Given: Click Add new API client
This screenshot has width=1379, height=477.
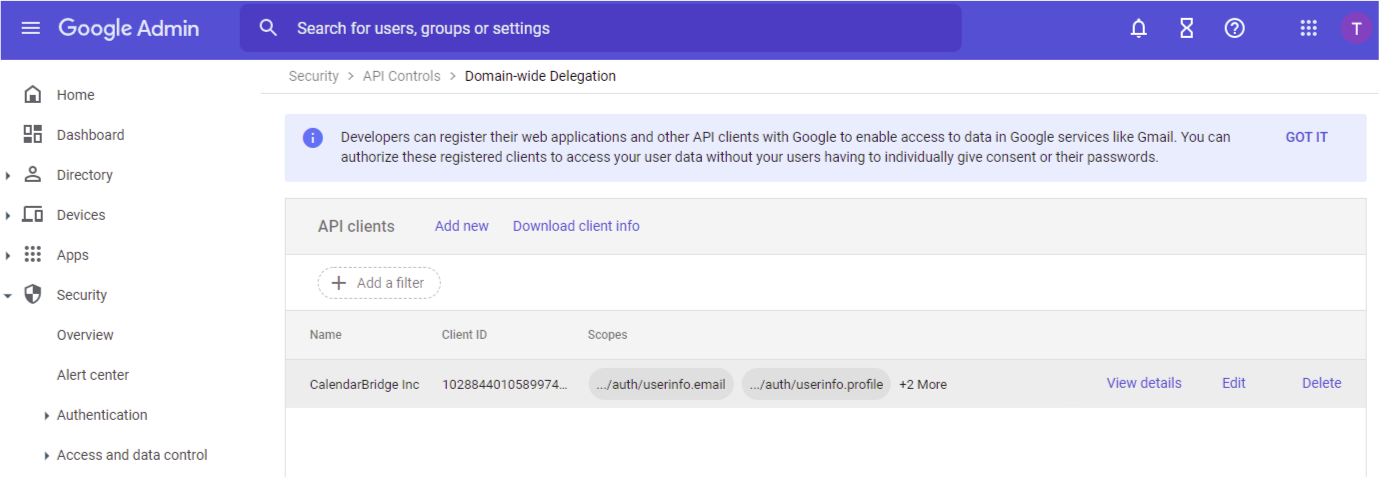Looking at the screenshot, I should (461, 226).
